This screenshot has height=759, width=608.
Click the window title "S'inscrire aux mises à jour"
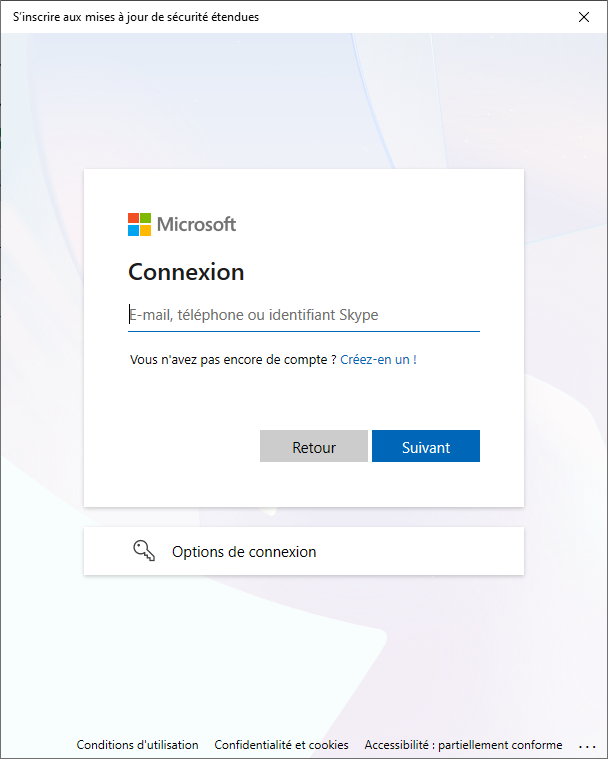tap(136, 16)
